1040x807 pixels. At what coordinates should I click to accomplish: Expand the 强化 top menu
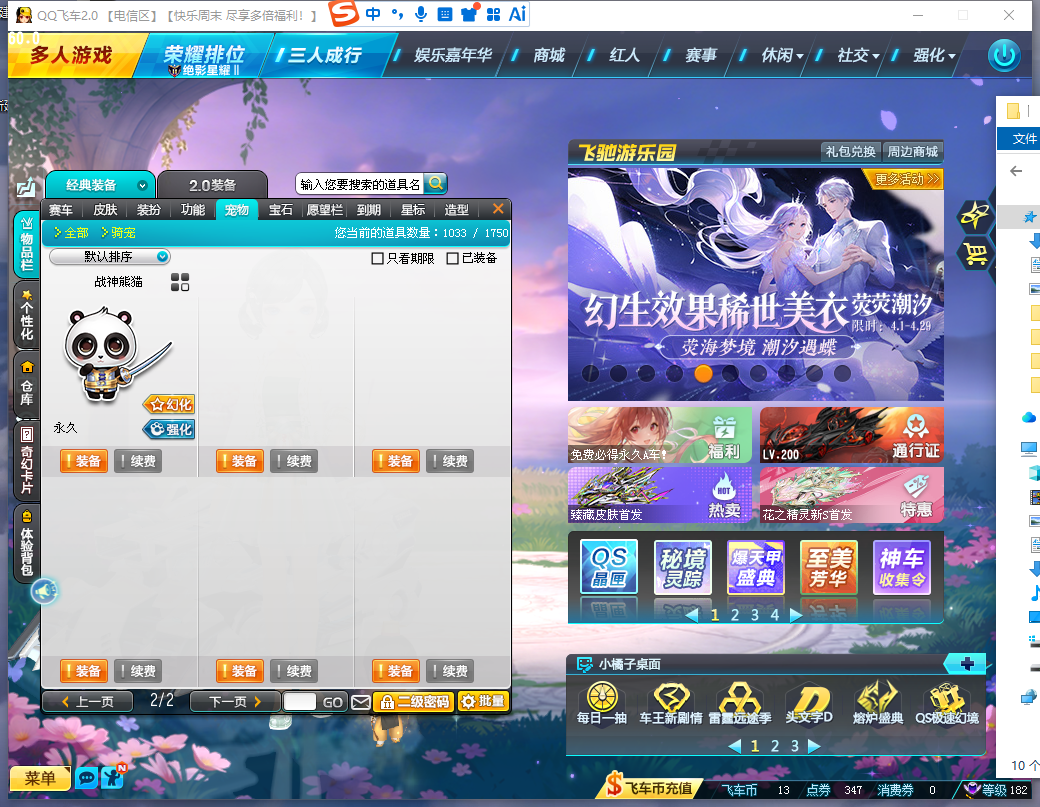(x=934, y=56)
